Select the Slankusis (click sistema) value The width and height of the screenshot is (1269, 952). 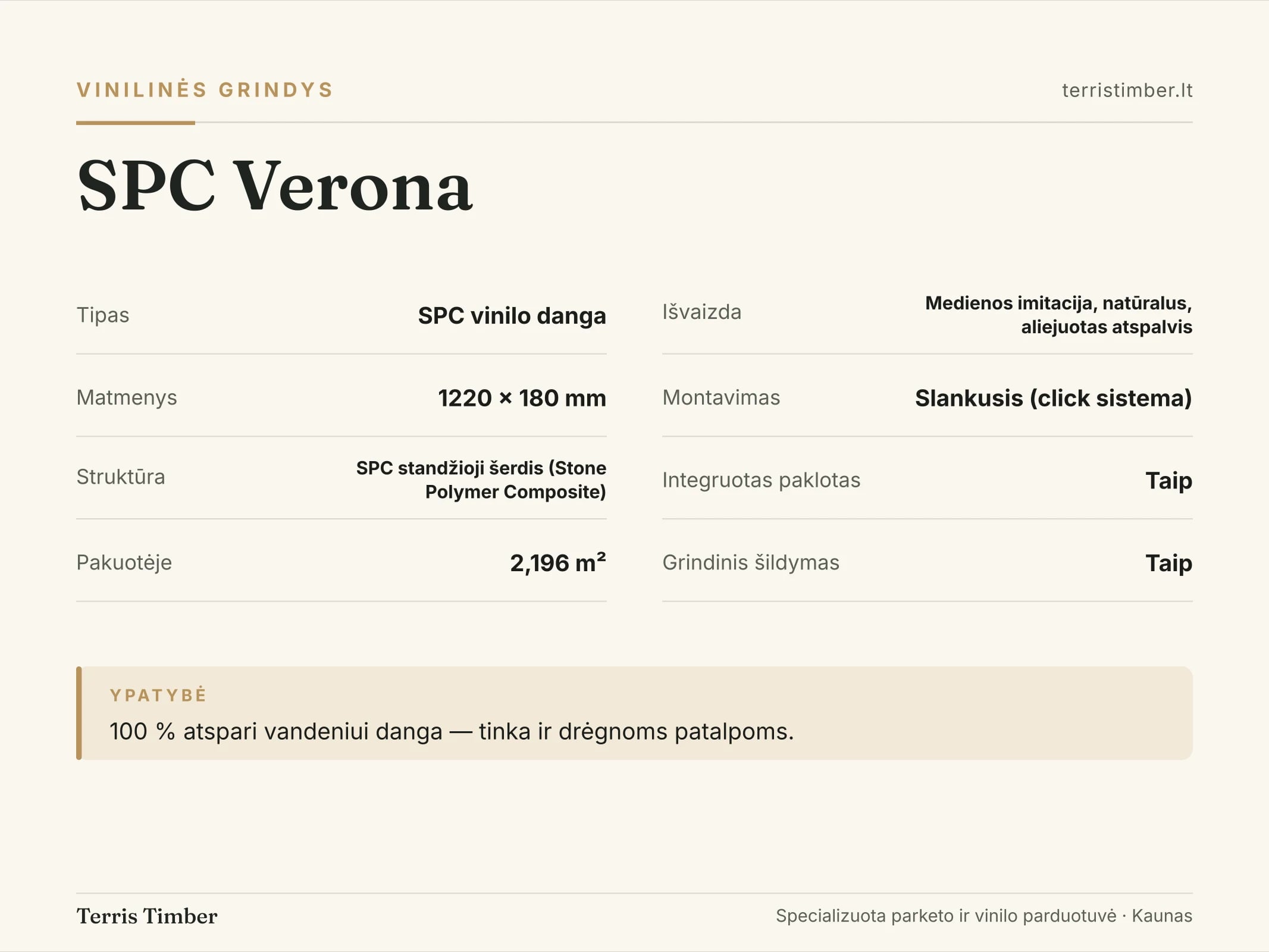pyautogui.click(x=1053, y=398)
